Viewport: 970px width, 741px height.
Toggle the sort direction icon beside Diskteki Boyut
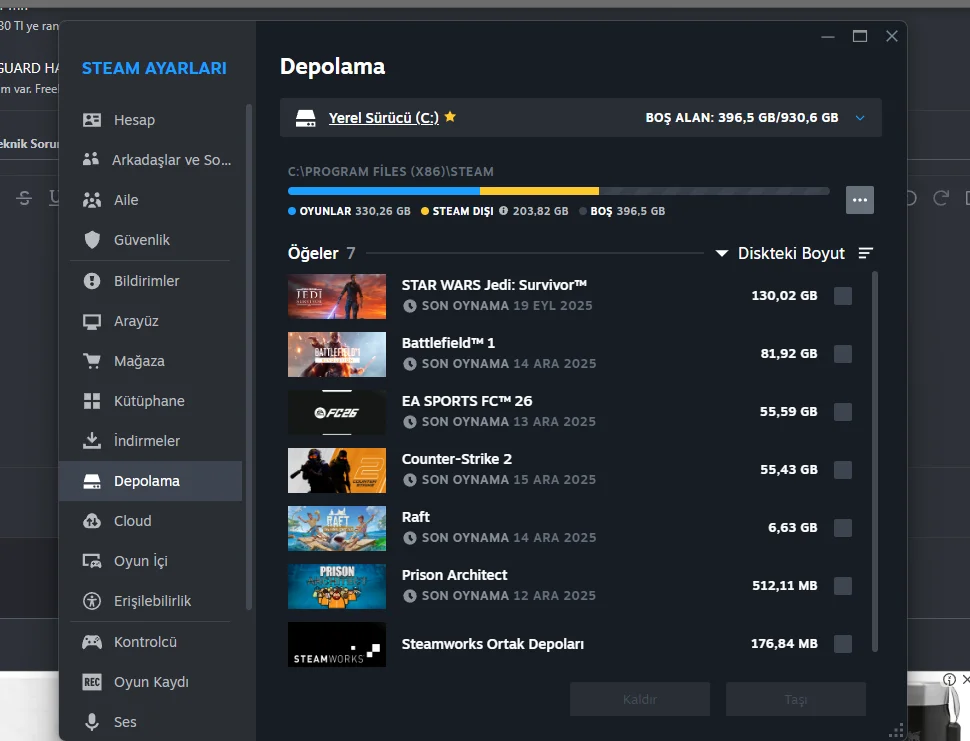coord(865,253)
